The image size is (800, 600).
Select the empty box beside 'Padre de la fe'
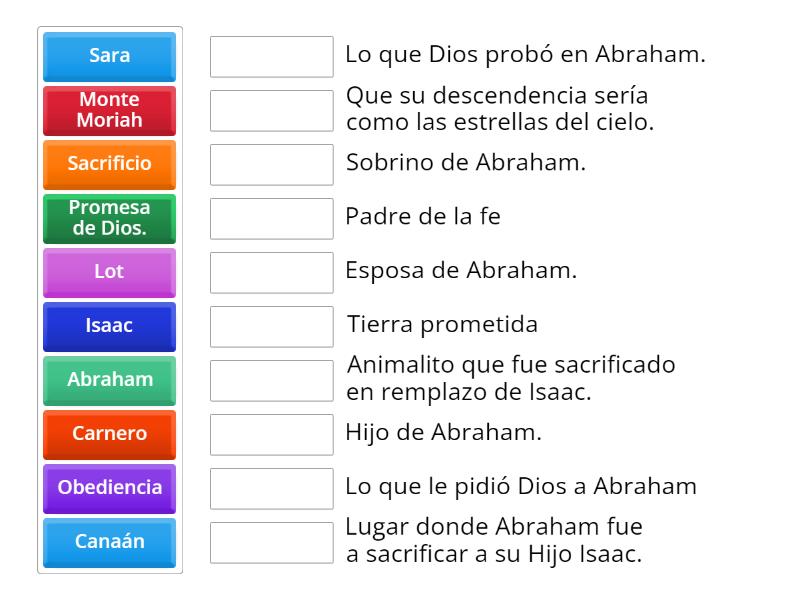coord(272,219)
